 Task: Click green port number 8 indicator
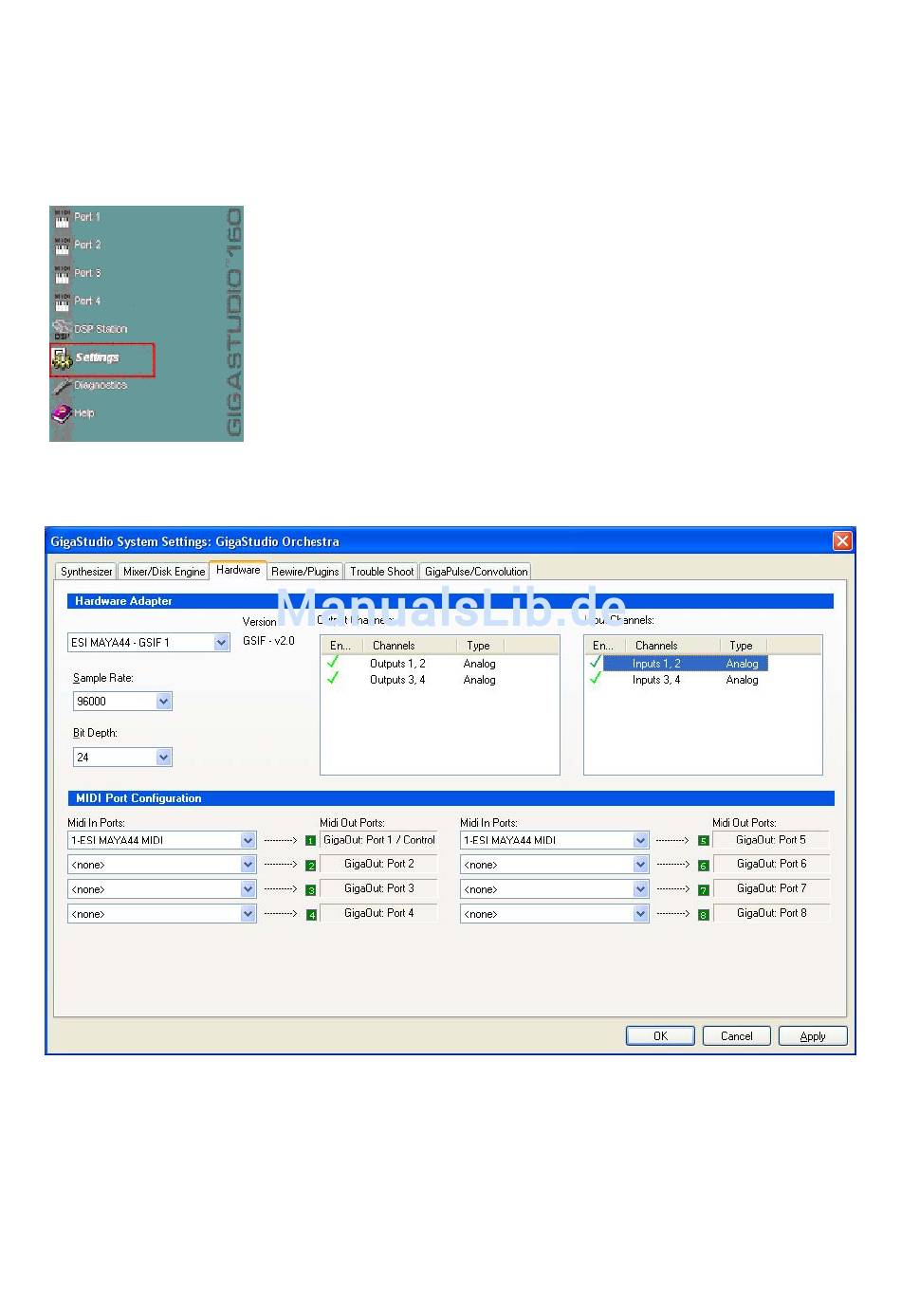tap(703, 915)
